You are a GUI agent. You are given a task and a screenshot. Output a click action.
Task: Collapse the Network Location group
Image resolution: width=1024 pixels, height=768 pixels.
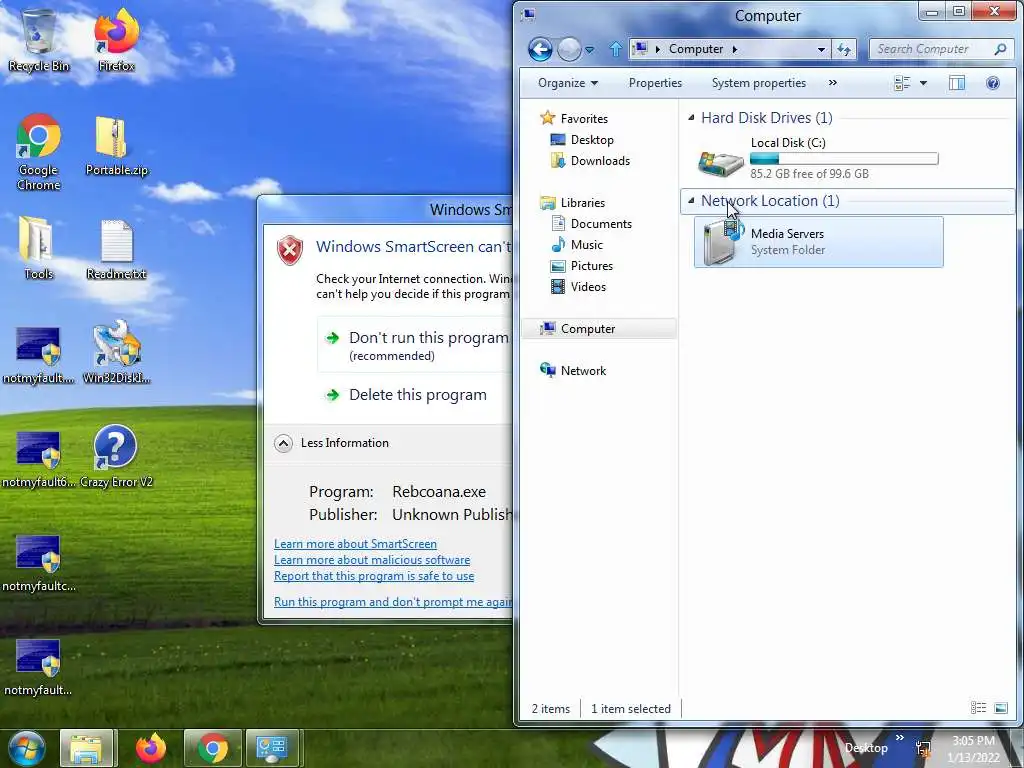pos(691,200)
